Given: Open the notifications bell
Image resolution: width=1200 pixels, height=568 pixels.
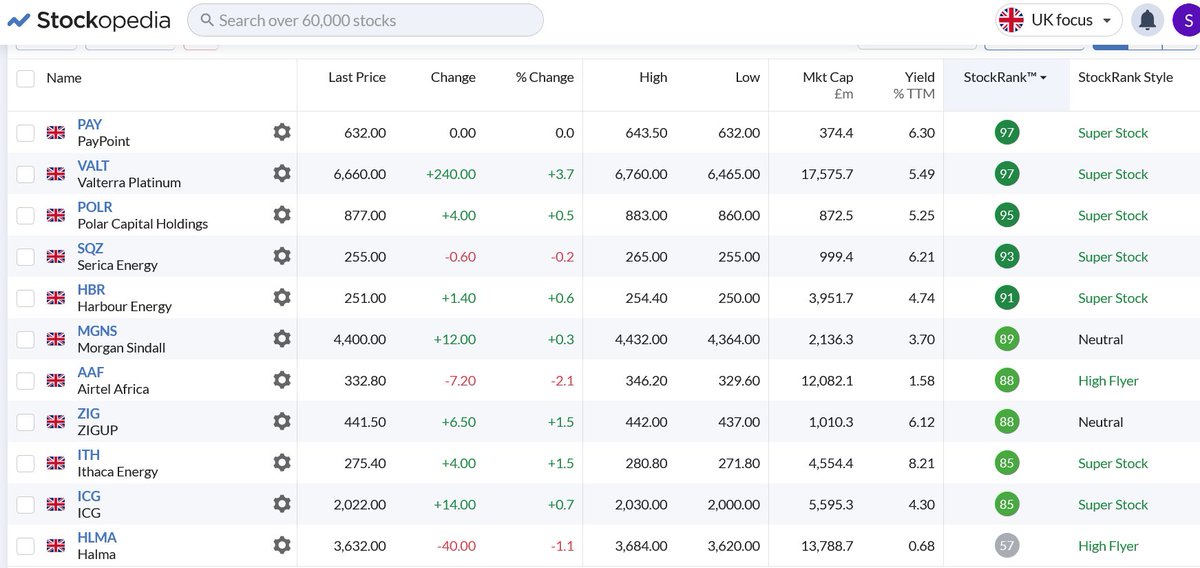Looking at the screenshot, I should 1148,19.
